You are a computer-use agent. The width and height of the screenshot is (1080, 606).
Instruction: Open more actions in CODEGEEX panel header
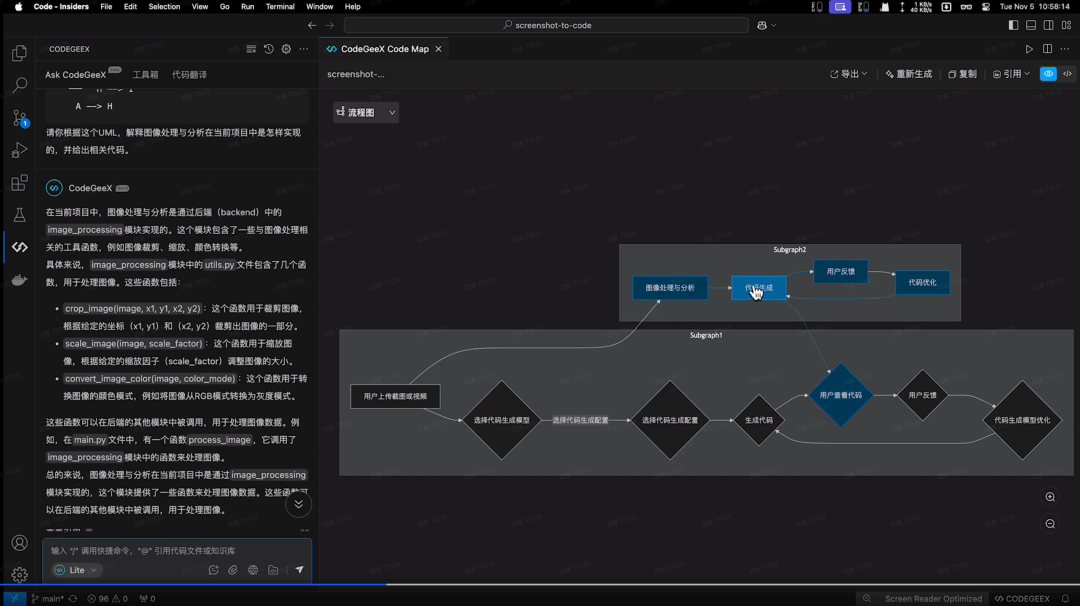click(x=304, y=49)
